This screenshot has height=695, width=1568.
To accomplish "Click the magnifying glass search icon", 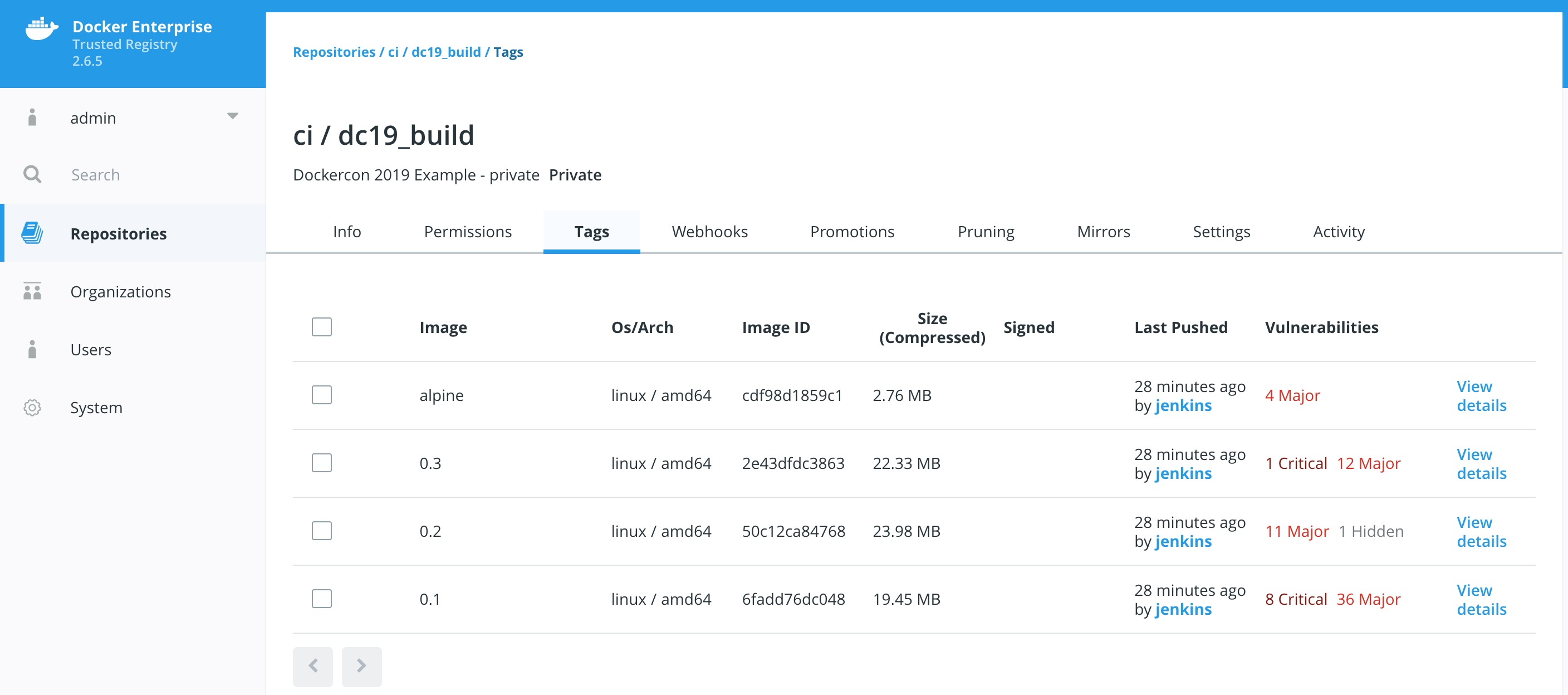I will [32, 175].
